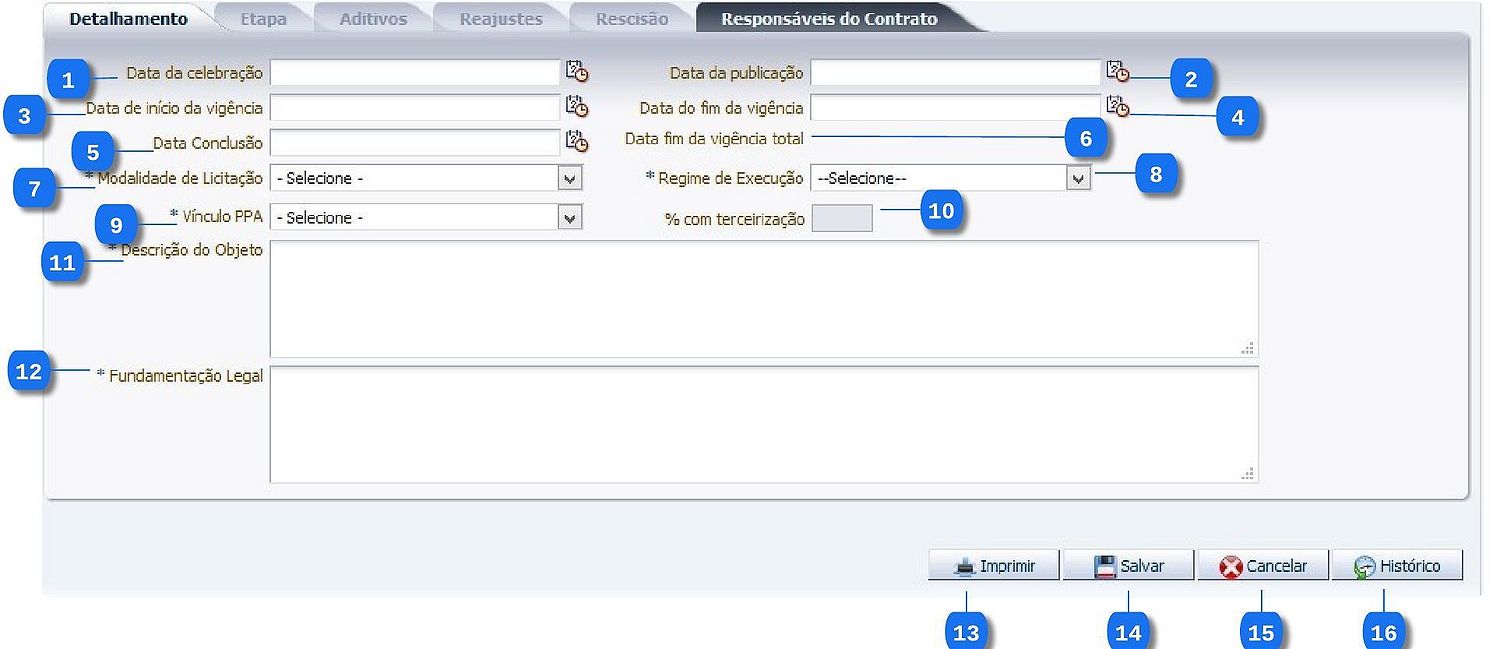Go to the Reajustes tab
The image size is (1500, 649).
pos(501,19)
